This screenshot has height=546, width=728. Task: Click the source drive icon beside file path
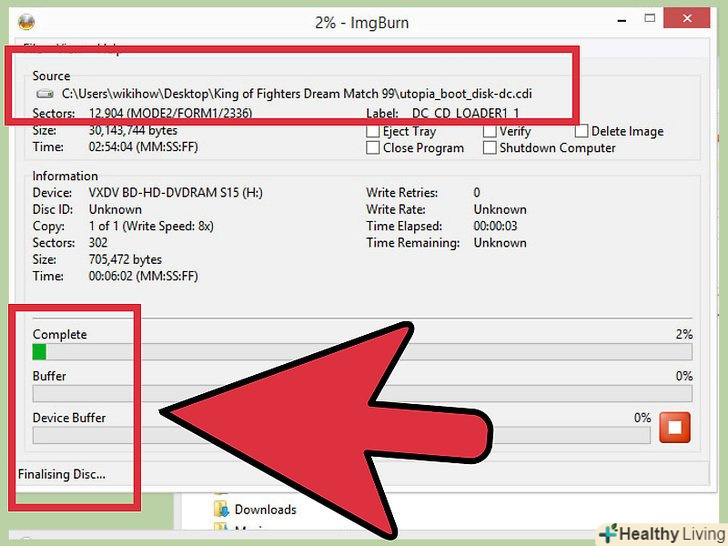[45, 94]
